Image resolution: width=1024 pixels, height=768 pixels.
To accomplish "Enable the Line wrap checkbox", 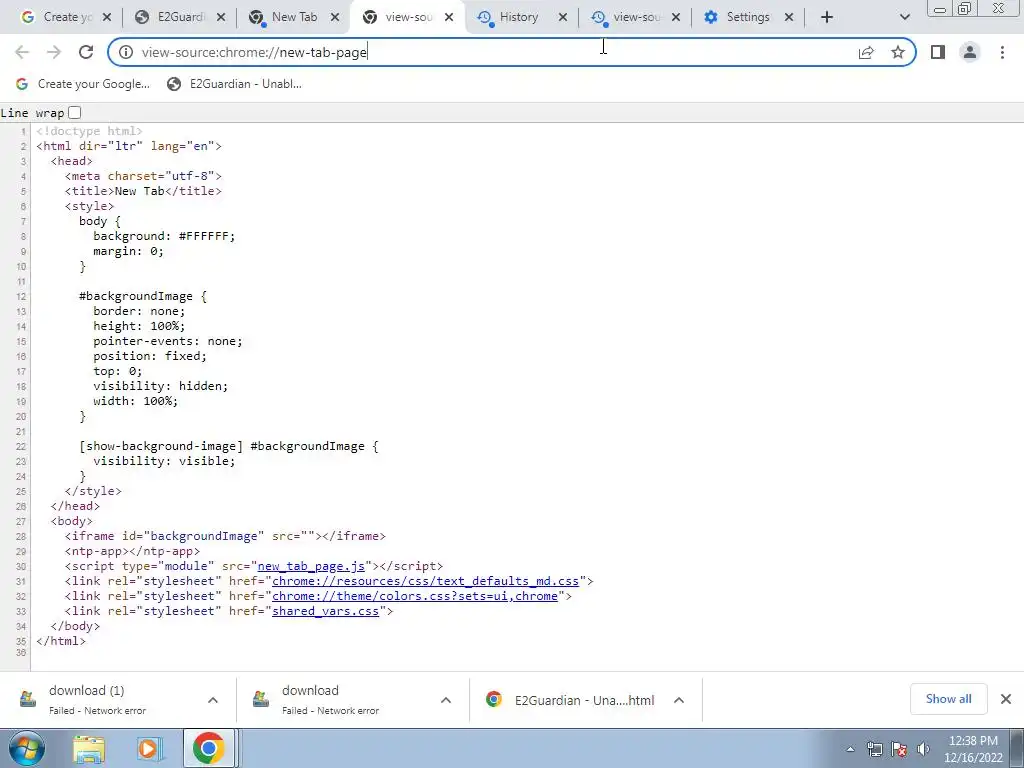I will [x=75, y=112].
